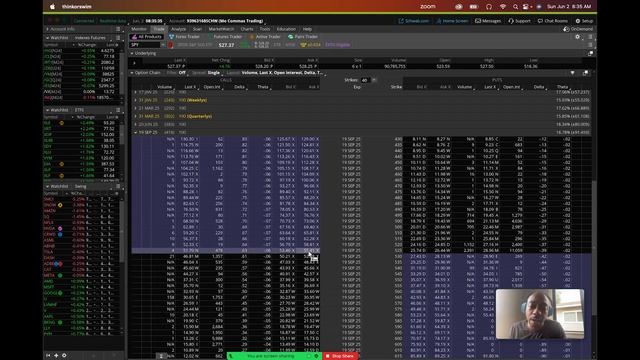The height and width of the screenshot is (360, 640).
Task: Open Trade tab settings gear icon
Action: click(x=577, y=37)
